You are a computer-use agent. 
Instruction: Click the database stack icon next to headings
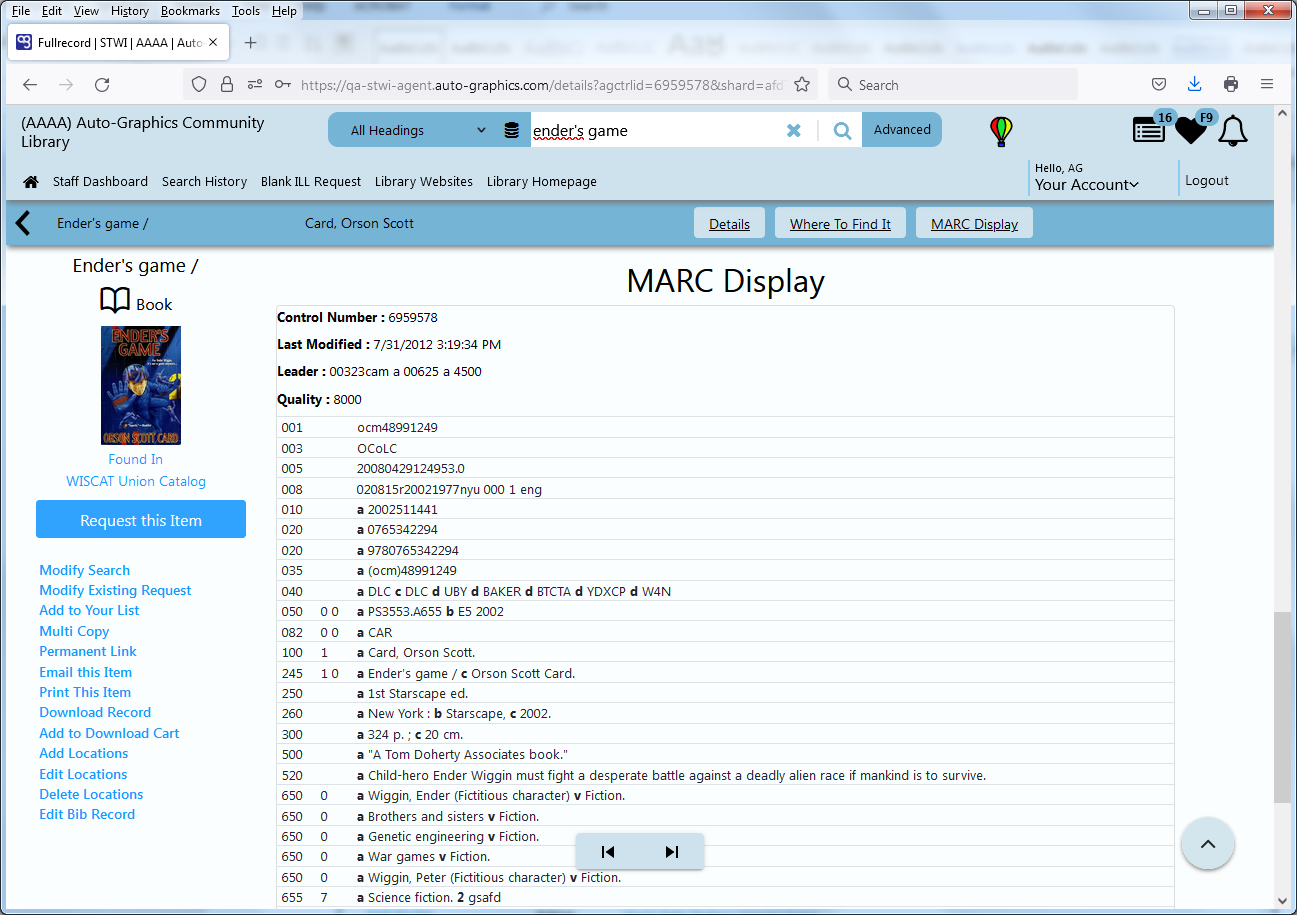pyautogui.click(x=511, y=130)
